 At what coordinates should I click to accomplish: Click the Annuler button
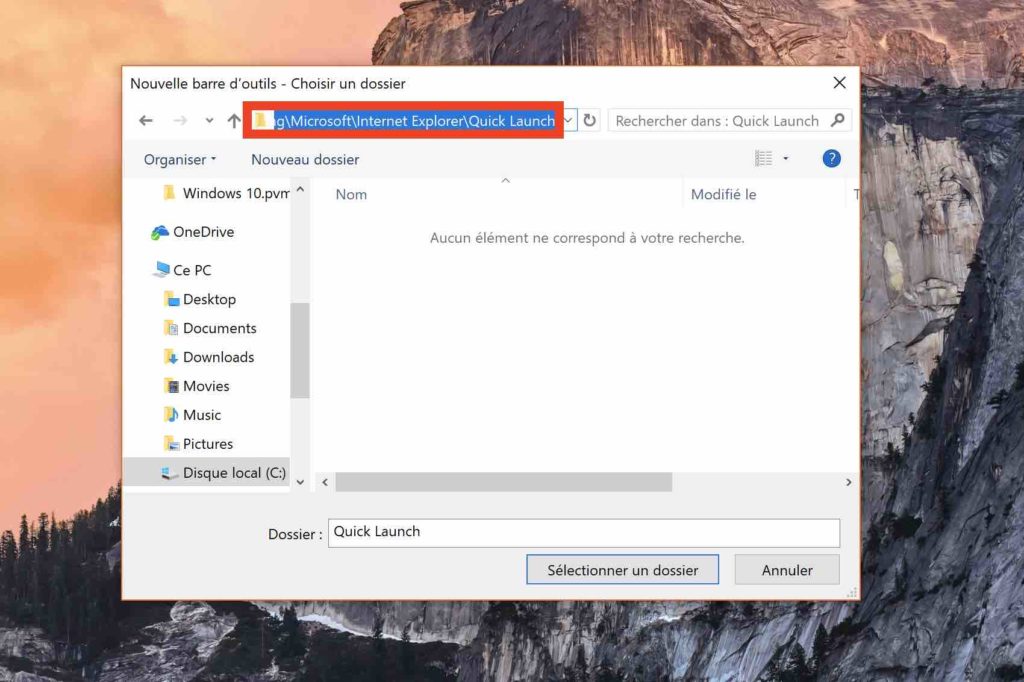(787, 570)
